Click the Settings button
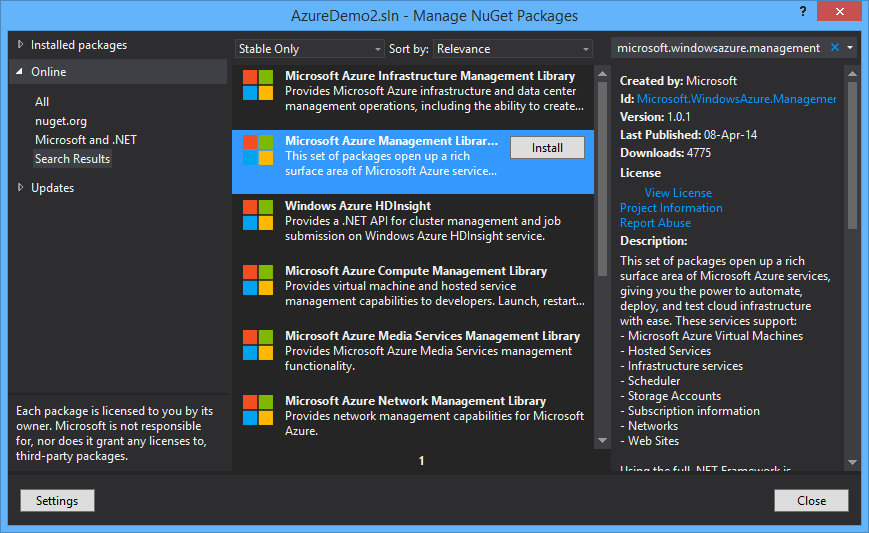 coord(57,501)
